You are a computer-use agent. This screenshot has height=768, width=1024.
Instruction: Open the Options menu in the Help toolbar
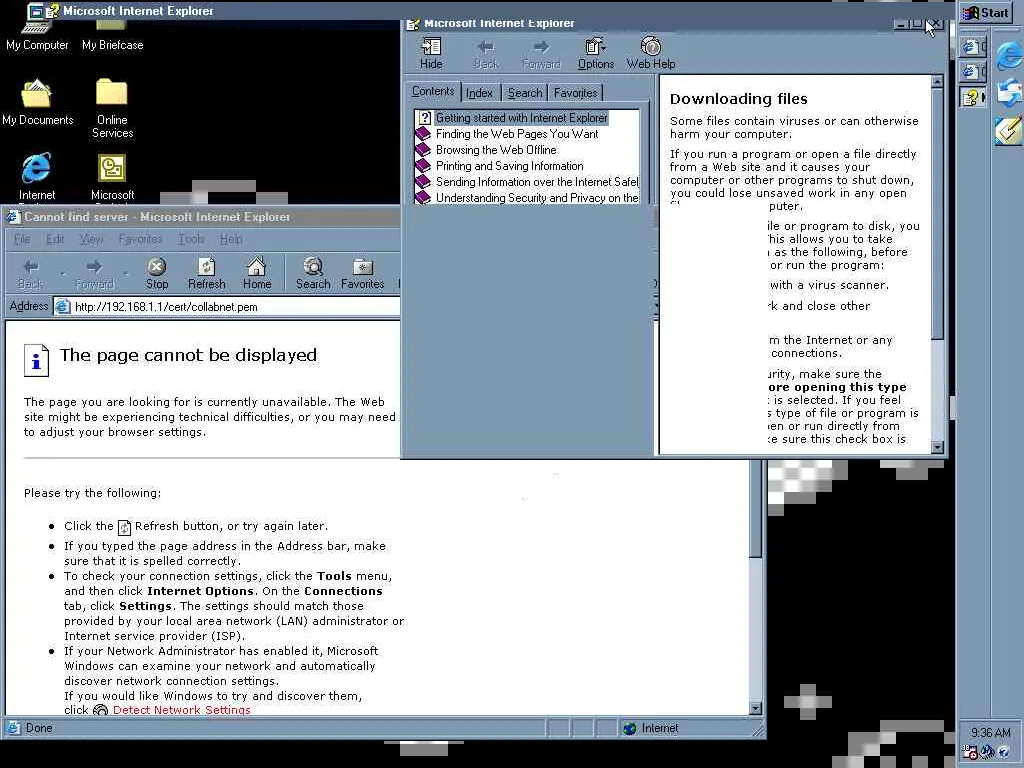pyautogui.click(x=596, y=53)
